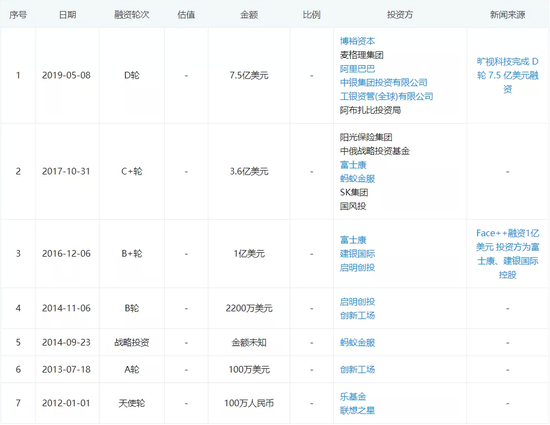This screenshot has width=550, height=425.
Task: Open the 博裕资本 investor link
Action: 357,41
